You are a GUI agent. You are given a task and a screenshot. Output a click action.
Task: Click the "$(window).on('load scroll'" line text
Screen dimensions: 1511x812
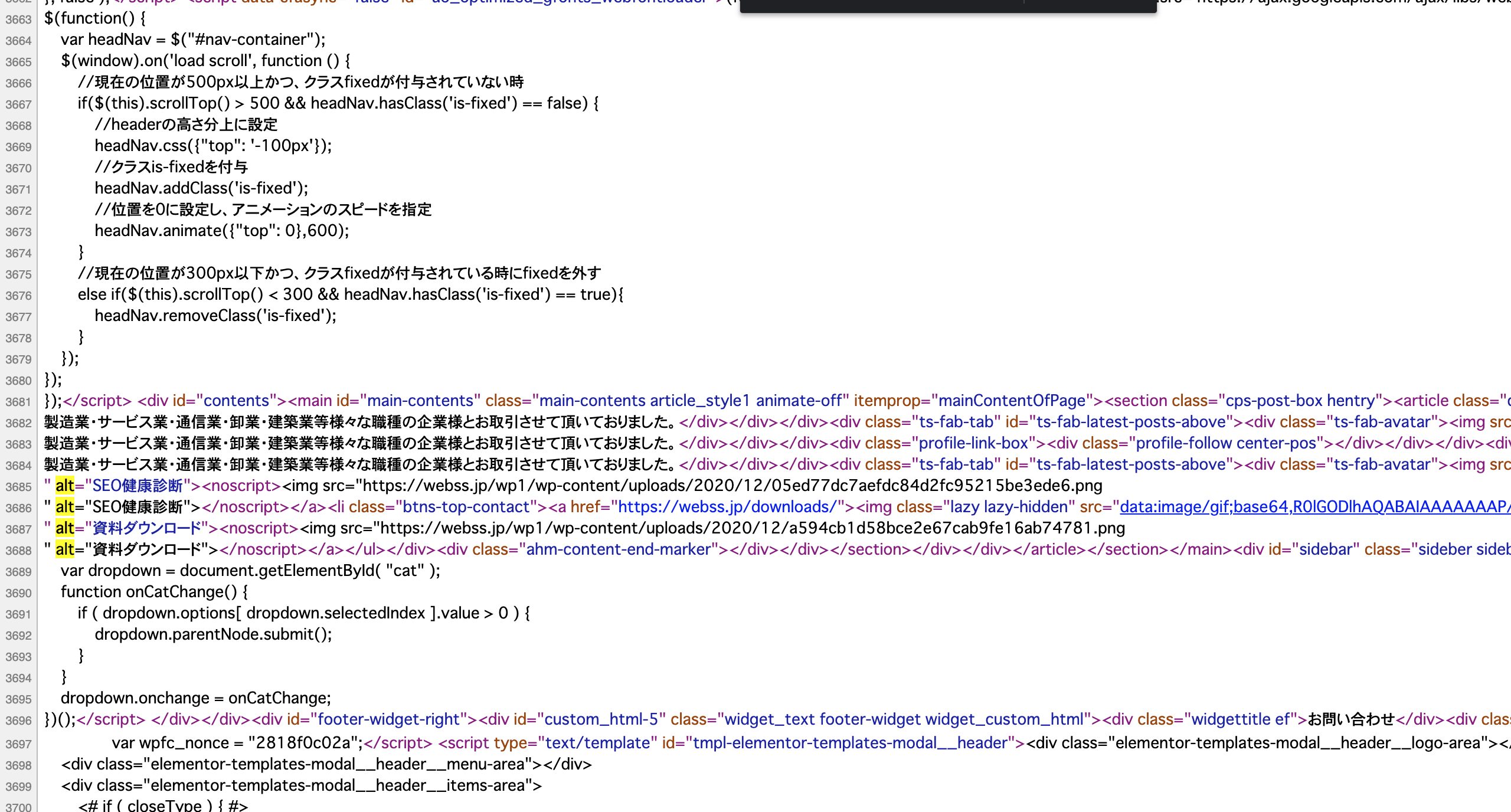click(x=205, y=61)
